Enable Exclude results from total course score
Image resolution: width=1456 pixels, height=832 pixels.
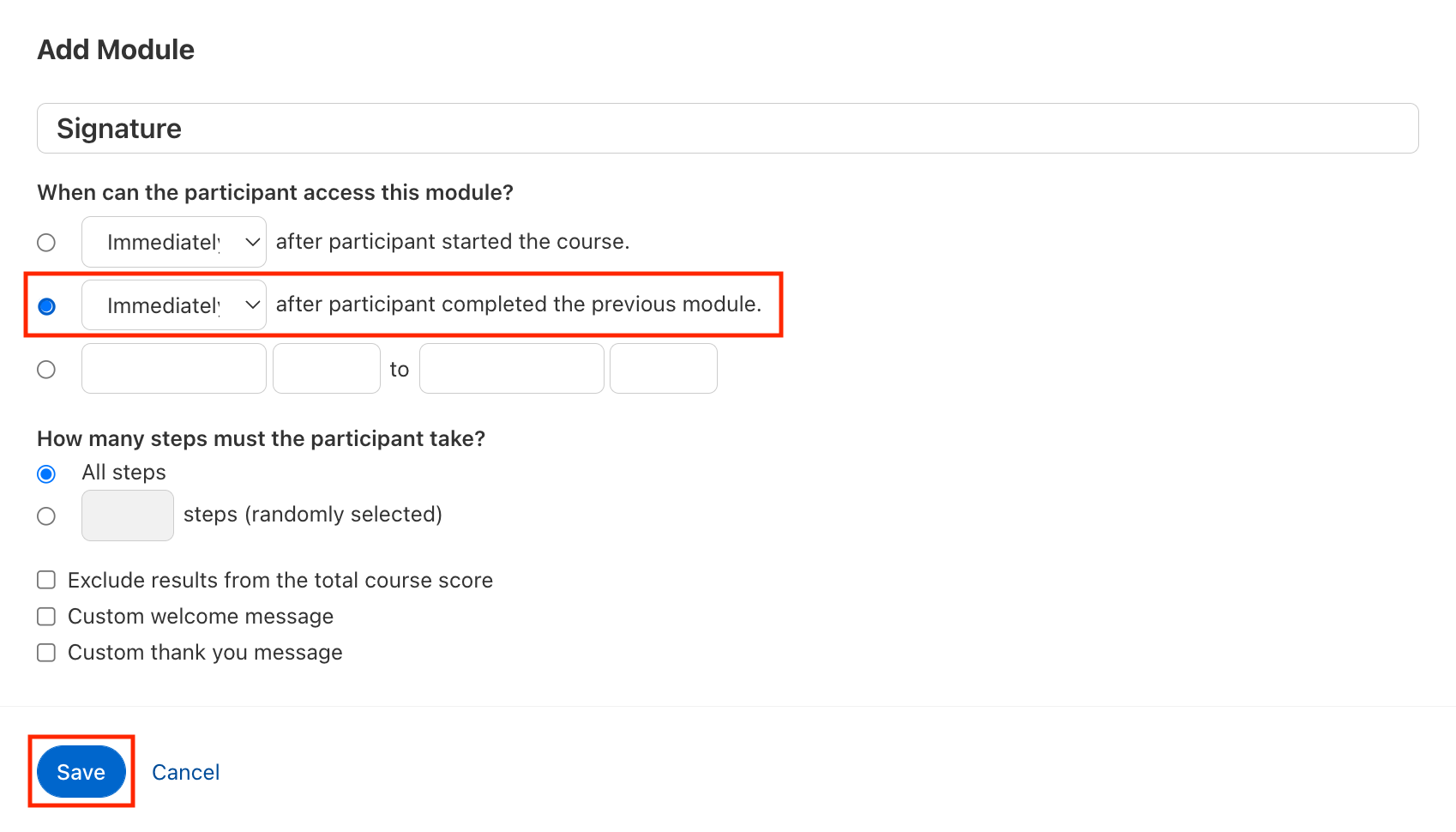coord(46,581)
